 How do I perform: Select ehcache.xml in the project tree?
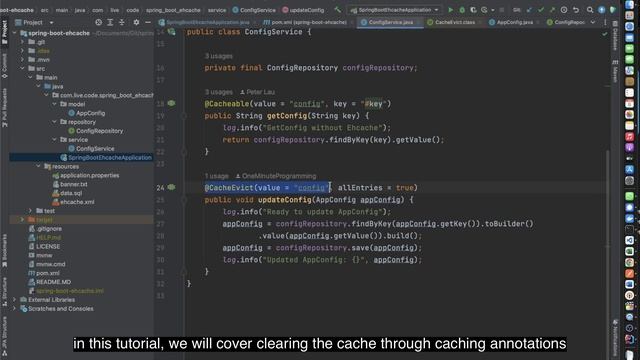point(73,202)
